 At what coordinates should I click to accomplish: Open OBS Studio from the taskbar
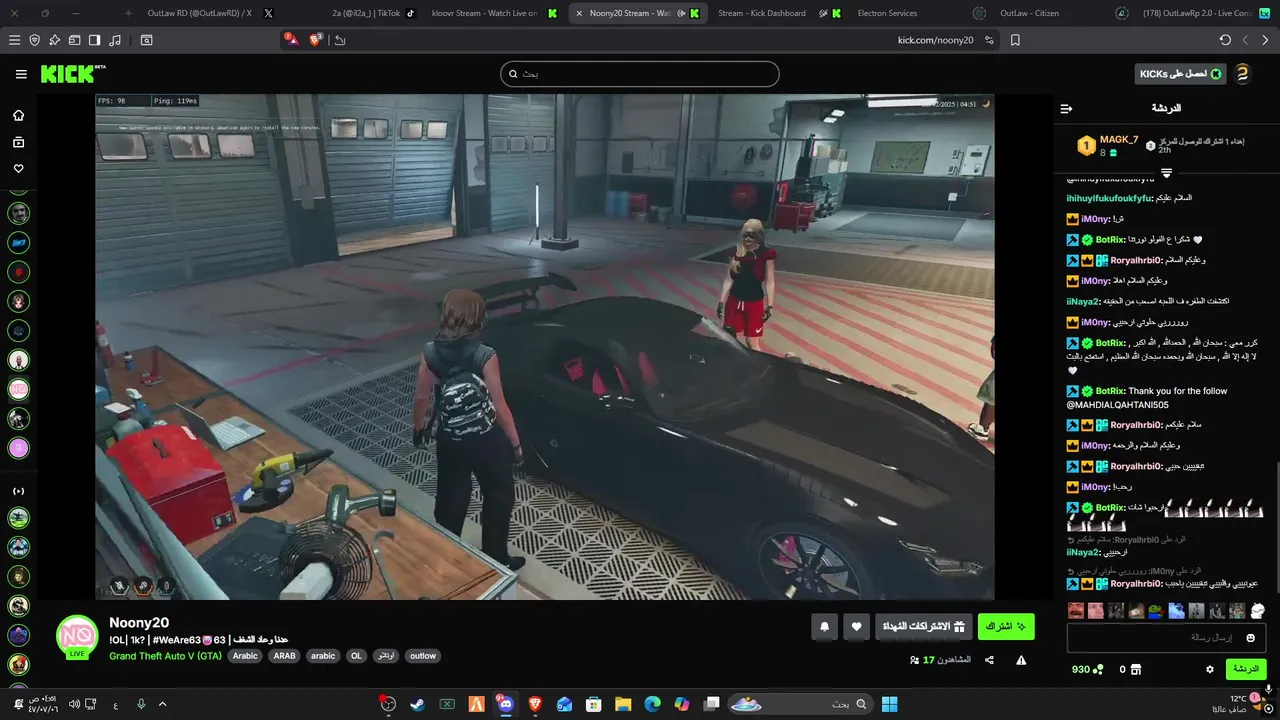click(388, 704)
